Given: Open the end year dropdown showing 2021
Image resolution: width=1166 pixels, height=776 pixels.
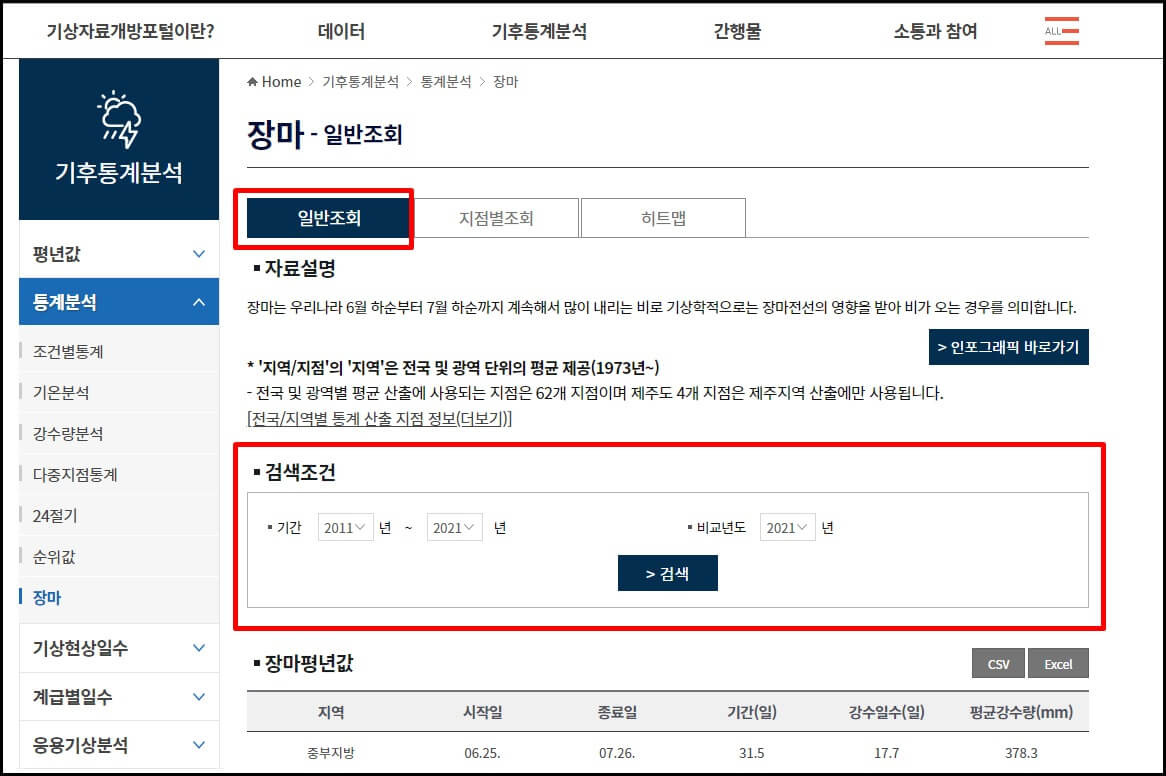Looking at the screenshot, I should (454, 527).
